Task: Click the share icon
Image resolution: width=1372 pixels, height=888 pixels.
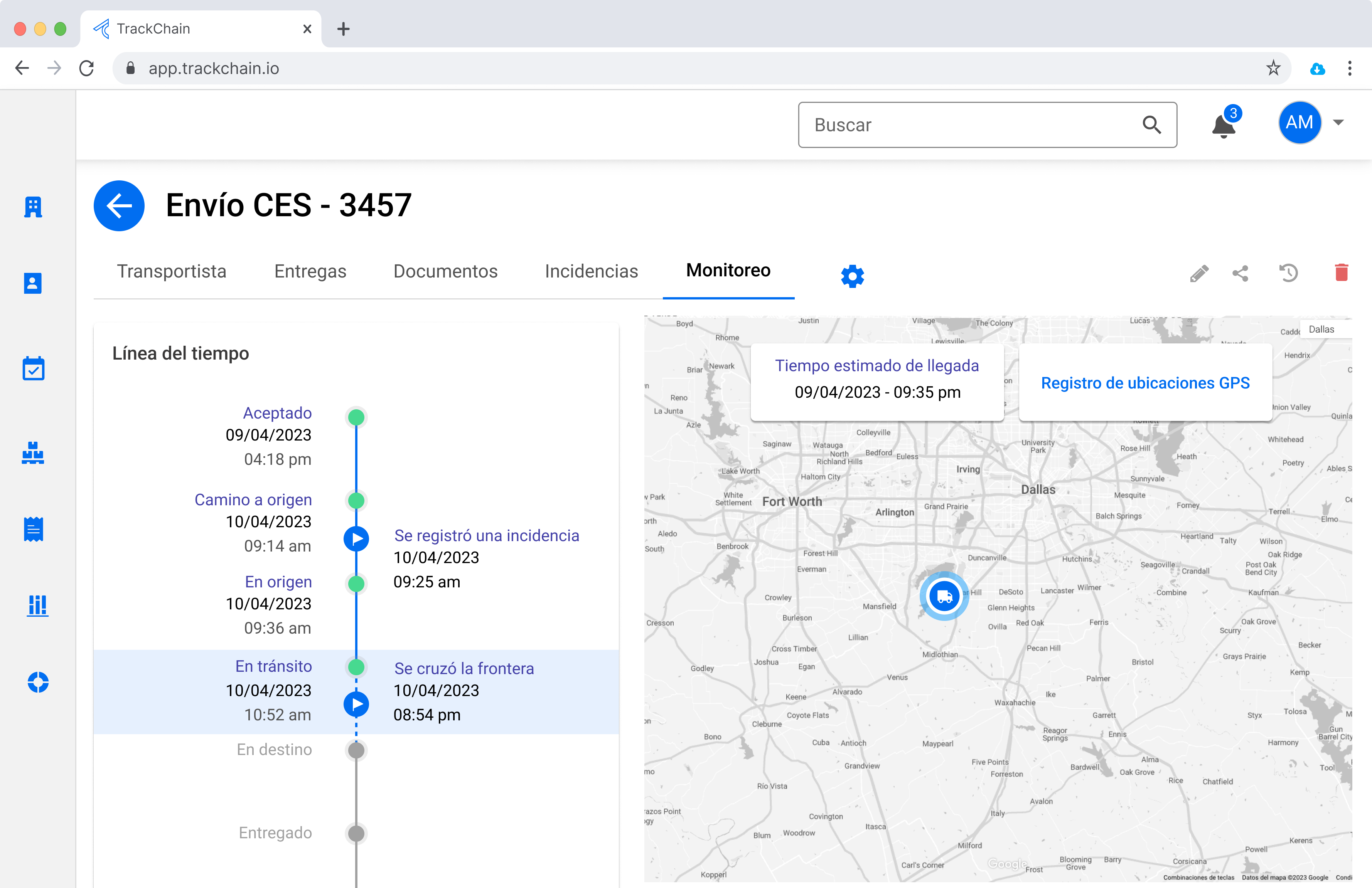Action: [1241, 273]
